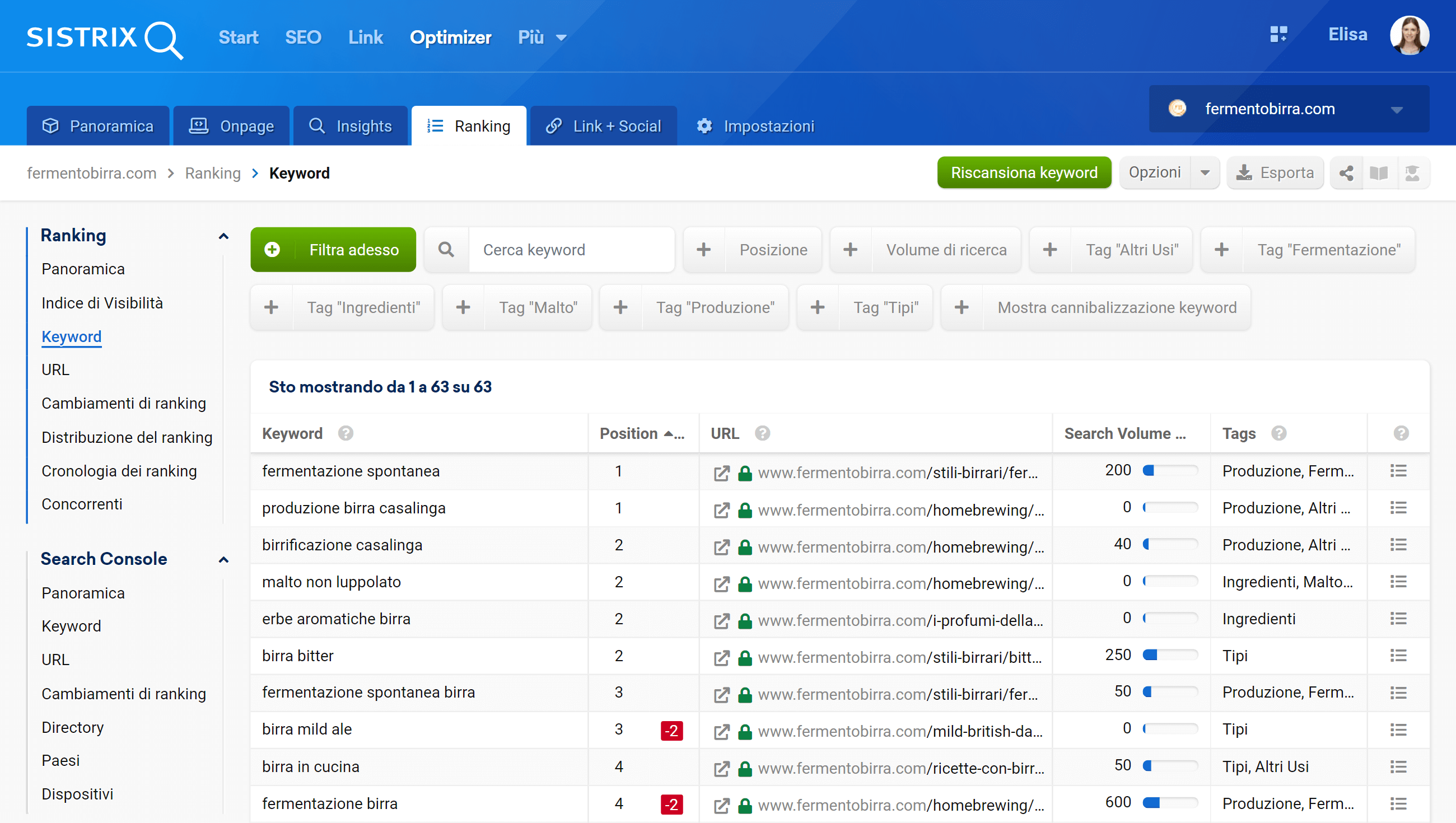1456x823 pixels.
Task: Click the Filtra adesso button
Action: [333, 250]
